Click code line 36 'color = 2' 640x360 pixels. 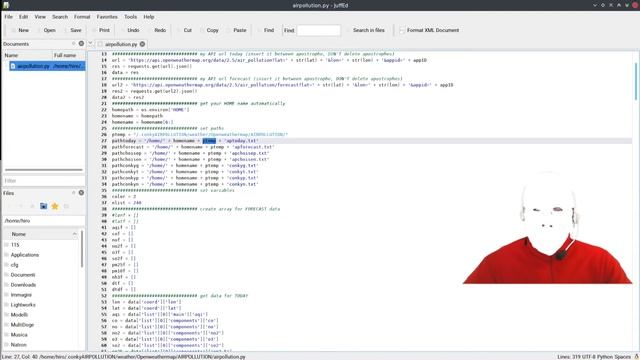(124, 196)
